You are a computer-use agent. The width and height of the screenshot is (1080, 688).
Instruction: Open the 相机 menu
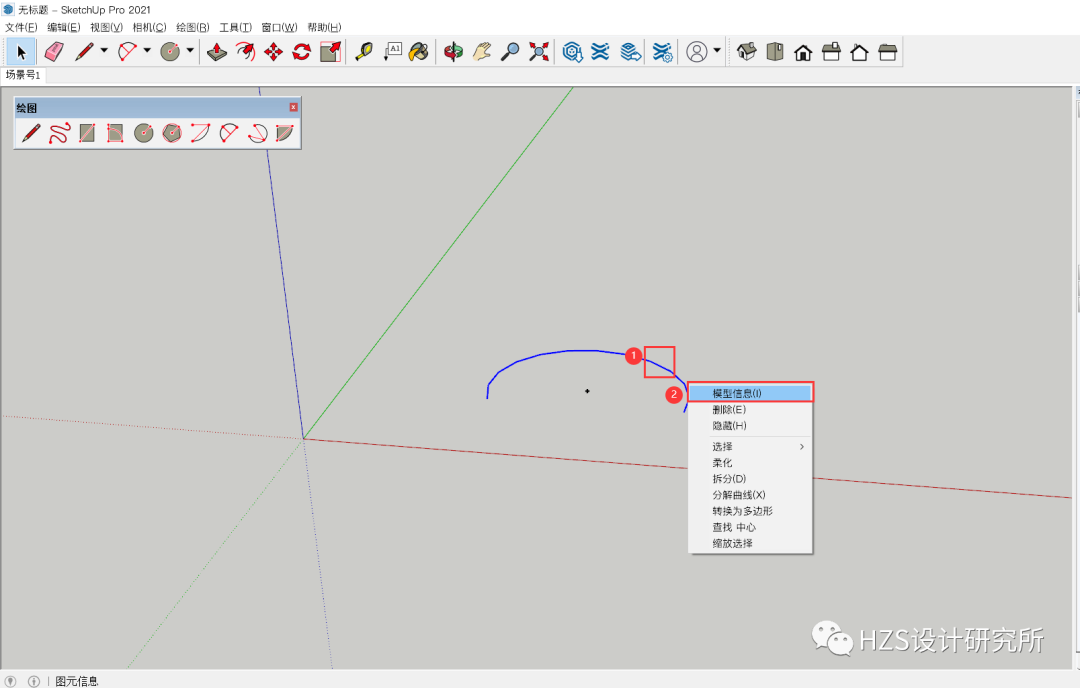pyautogui.click(x=148, y=27)
